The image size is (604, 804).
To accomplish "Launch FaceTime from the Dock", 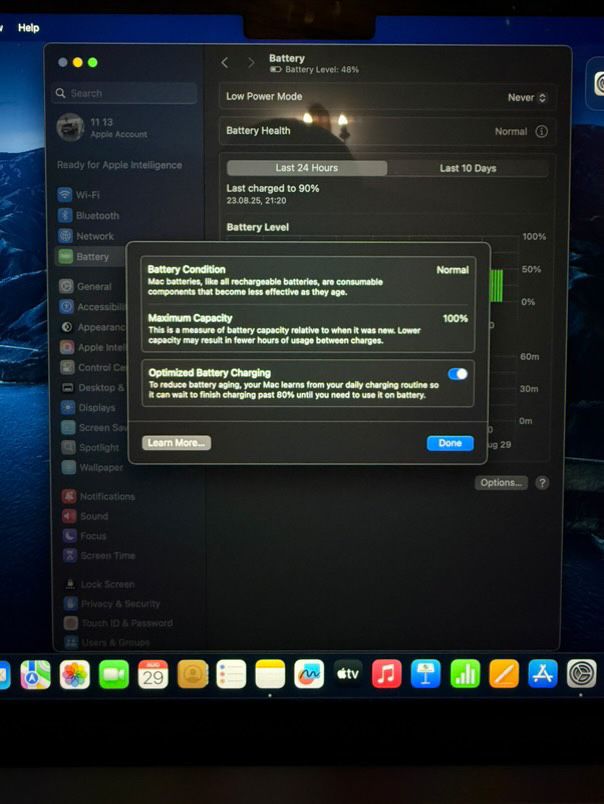I will (x=114, y=674).
